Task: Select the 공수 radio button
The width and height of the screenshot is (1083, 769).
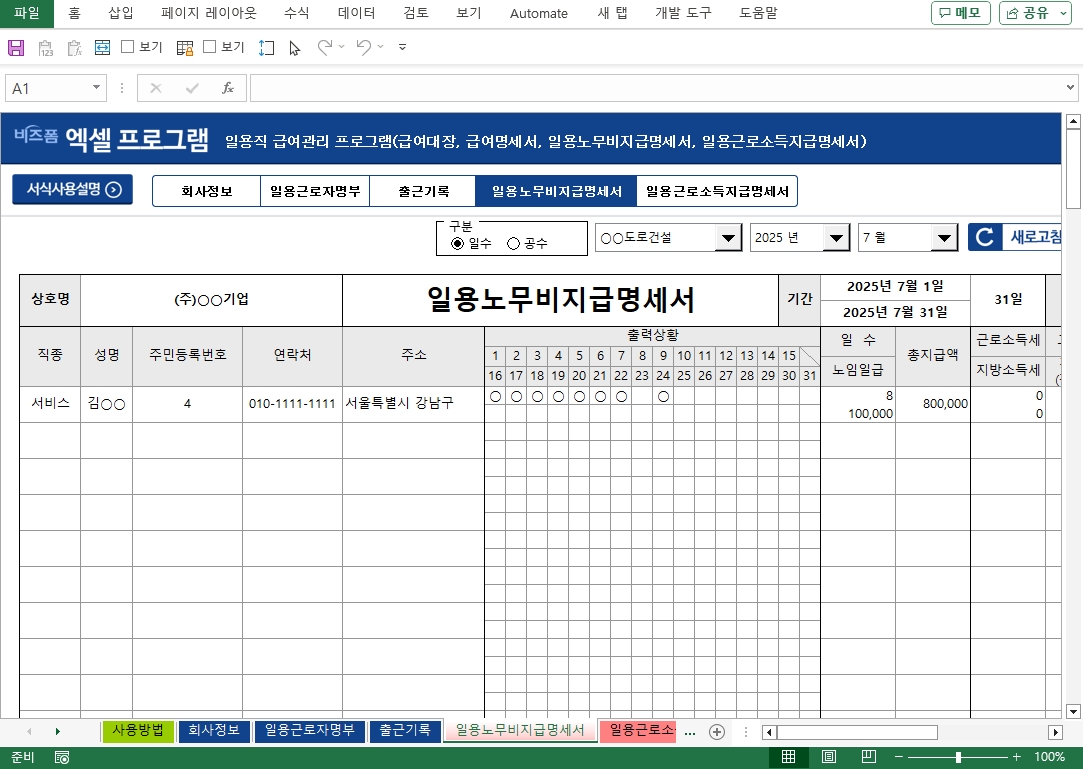Action: pos(514,243)
